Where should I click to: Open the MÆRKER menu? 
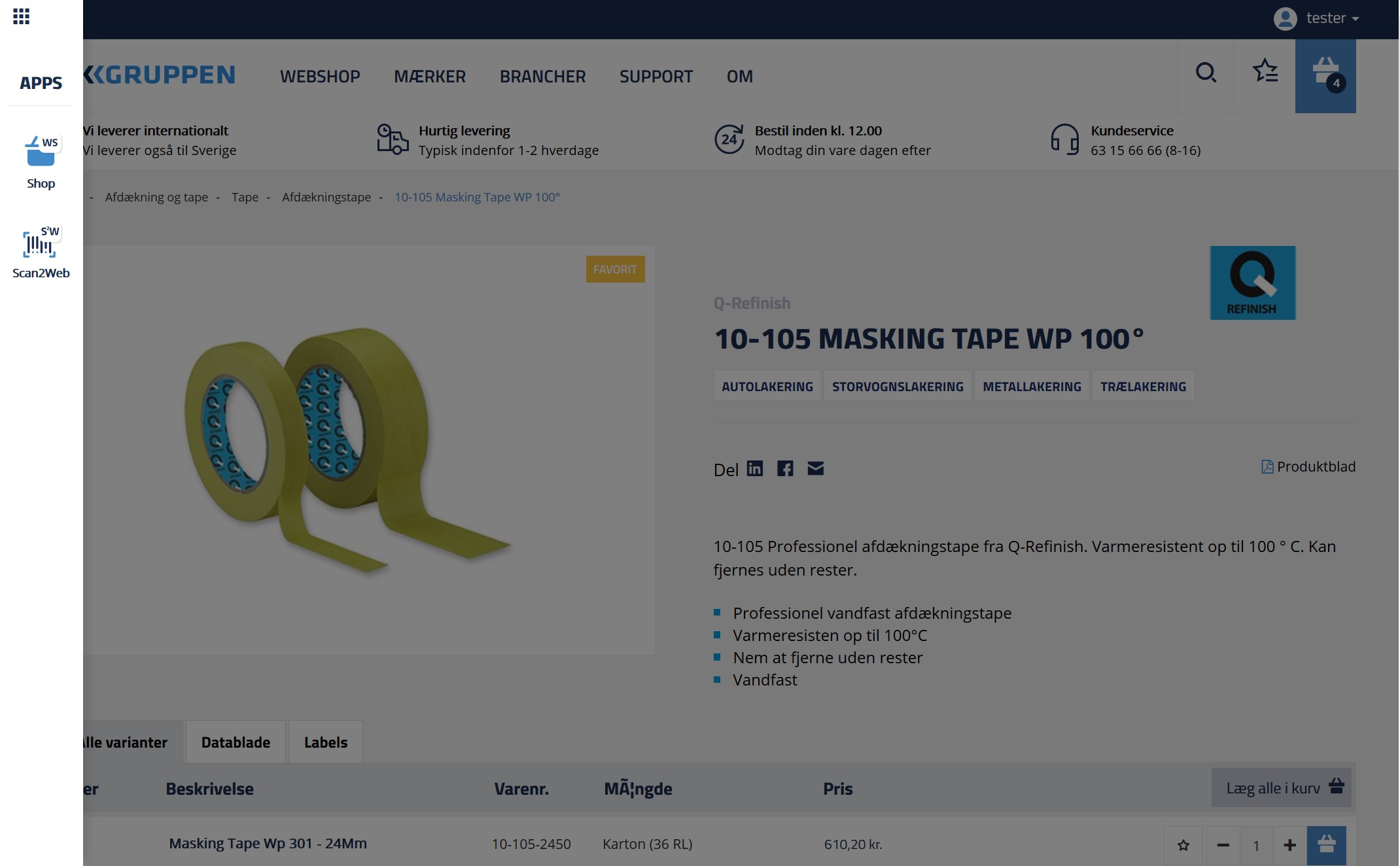click(x=430, y=77)
